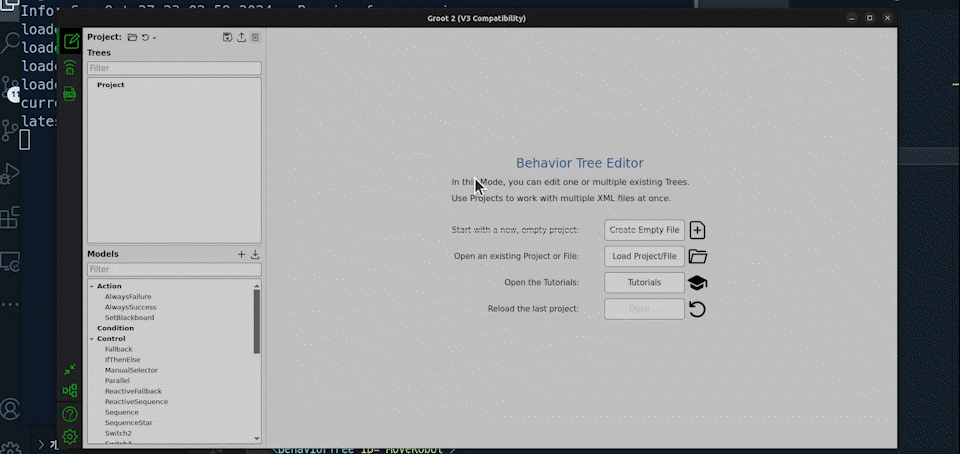Select the Sequence control node
The height and width of the screenshot is (454, 960).
coord(122,412)
